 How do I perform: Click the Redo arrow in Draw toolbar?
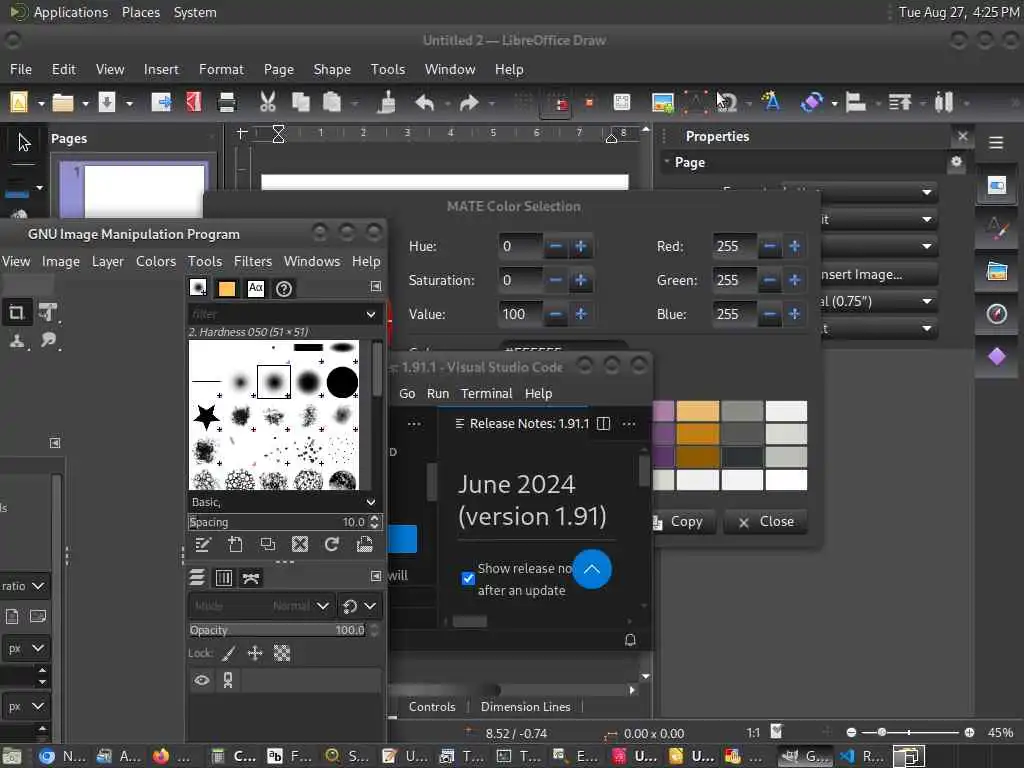[x=469, y=103]
